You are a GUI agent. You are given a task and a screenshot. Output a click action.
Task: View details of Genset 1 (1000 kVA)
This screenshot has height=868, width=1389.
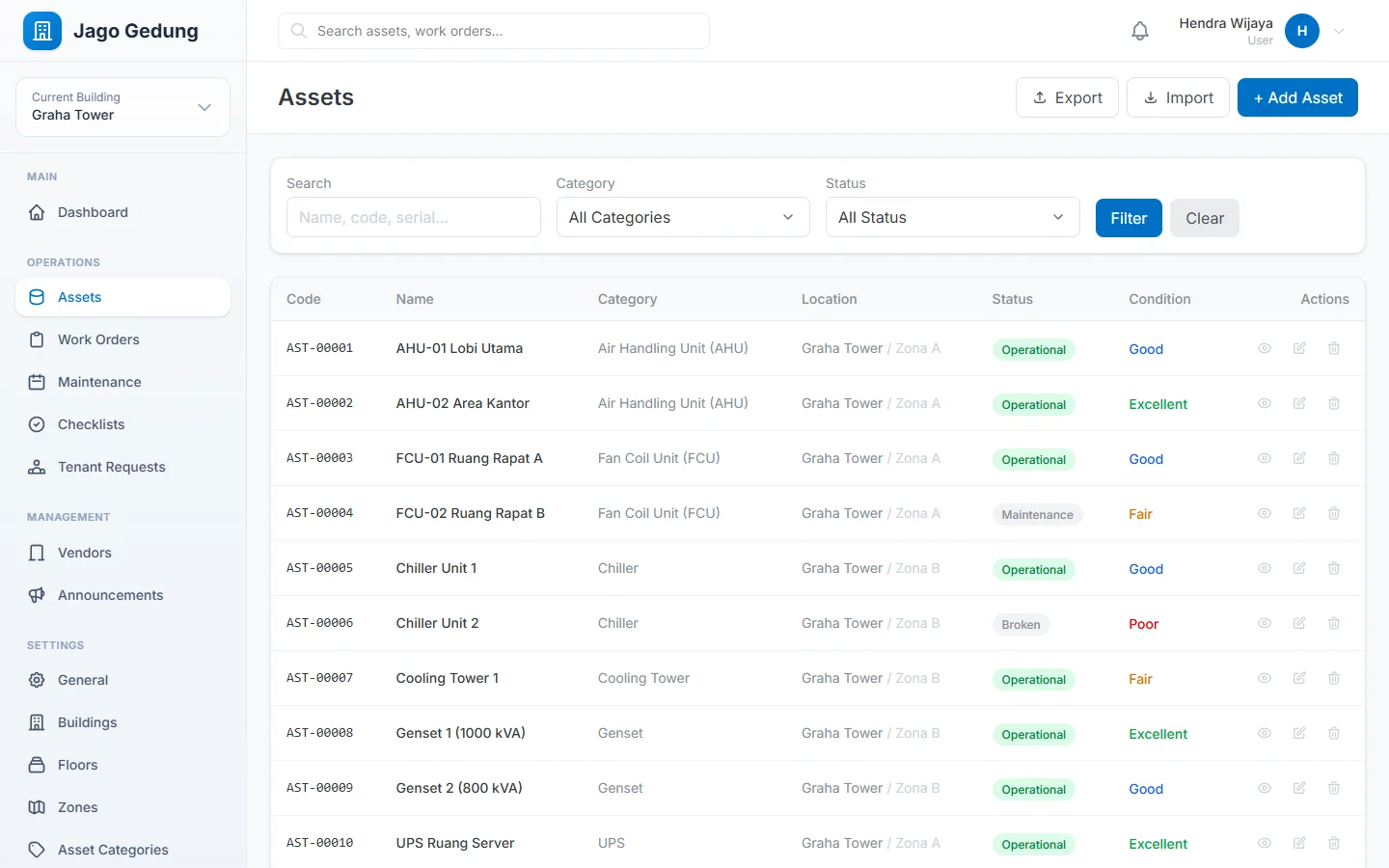1265,733
